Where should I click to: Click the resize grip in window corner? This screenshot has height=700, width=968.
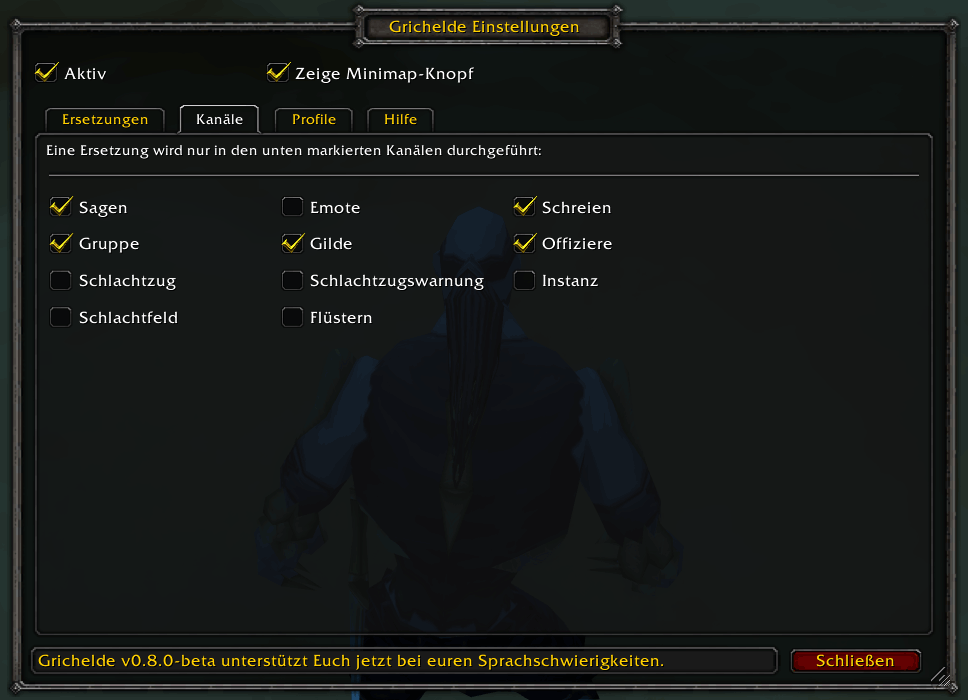click(941, 677)
